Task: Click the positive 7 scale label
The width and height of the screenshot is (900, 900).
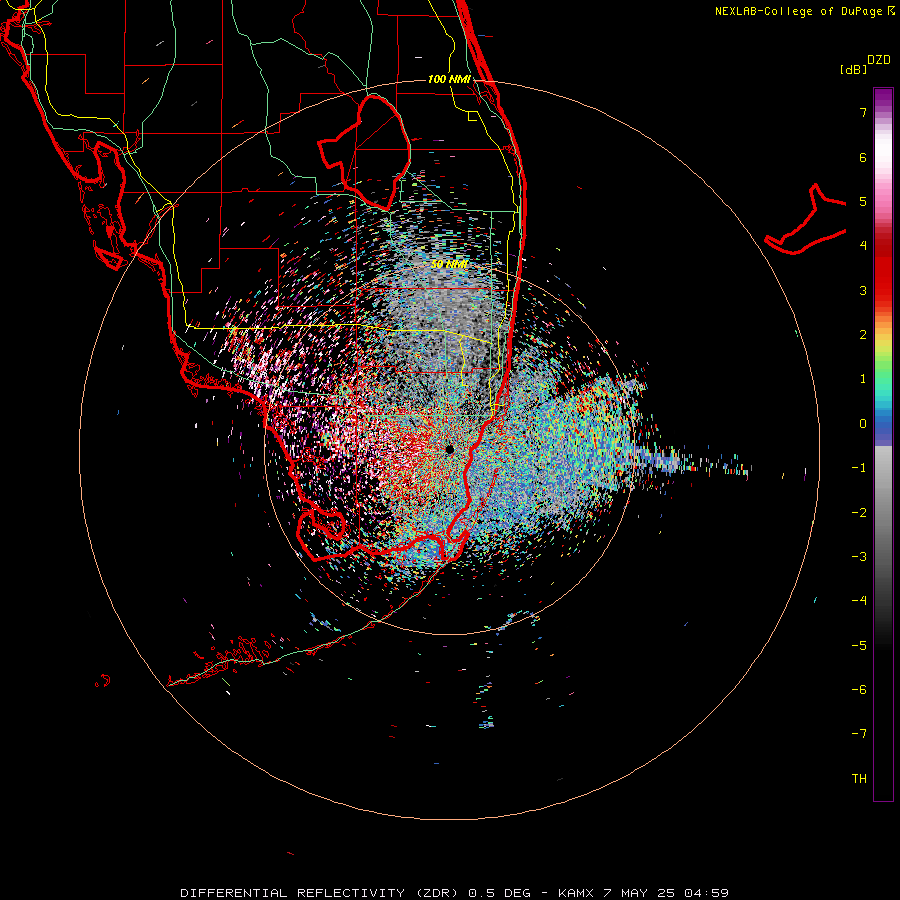Action: click(863, 112)
